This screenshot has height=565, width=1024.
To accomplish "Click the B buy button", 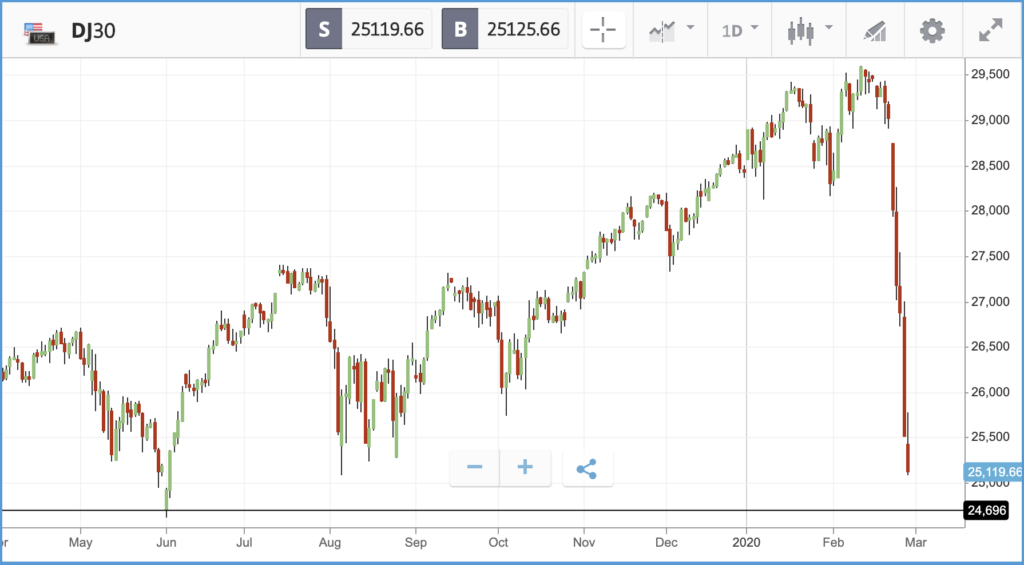I will (460, 30).
